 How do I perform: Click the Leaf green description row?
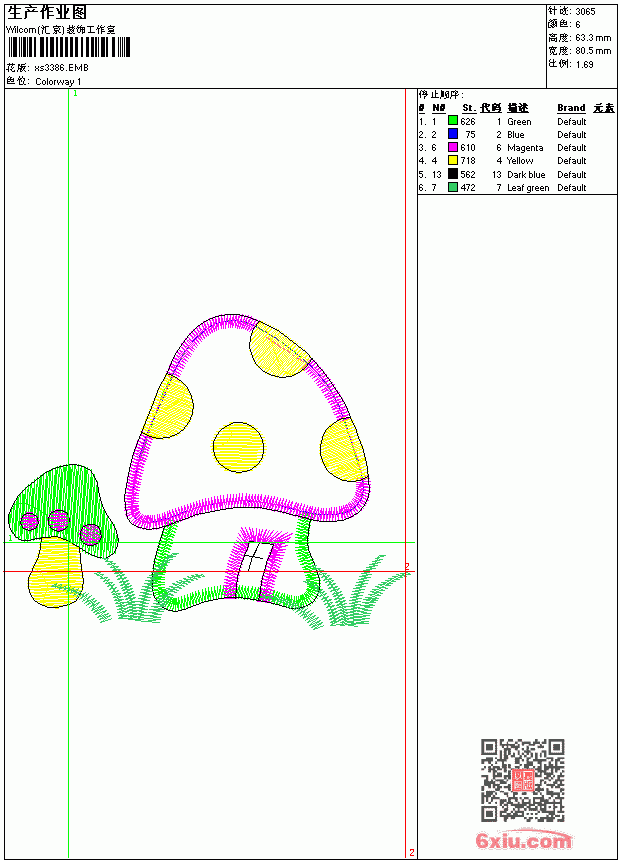(517, 188)
